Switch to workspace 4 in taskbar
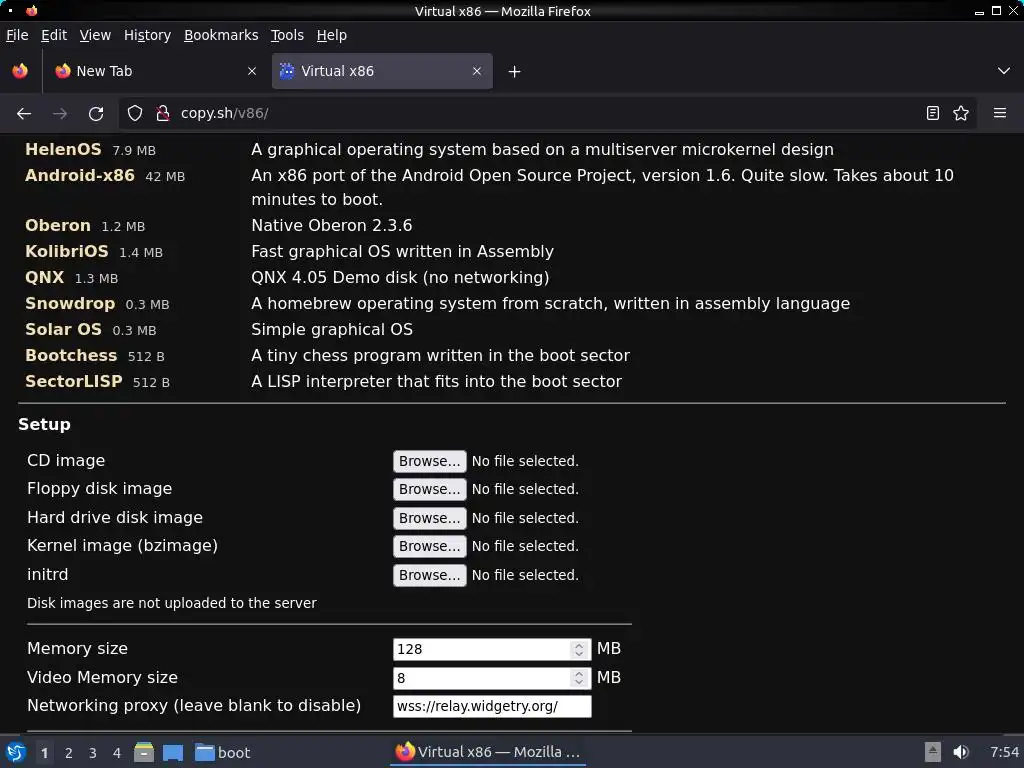The width and height of the screenshot is (1024, 768). point(117,753)
